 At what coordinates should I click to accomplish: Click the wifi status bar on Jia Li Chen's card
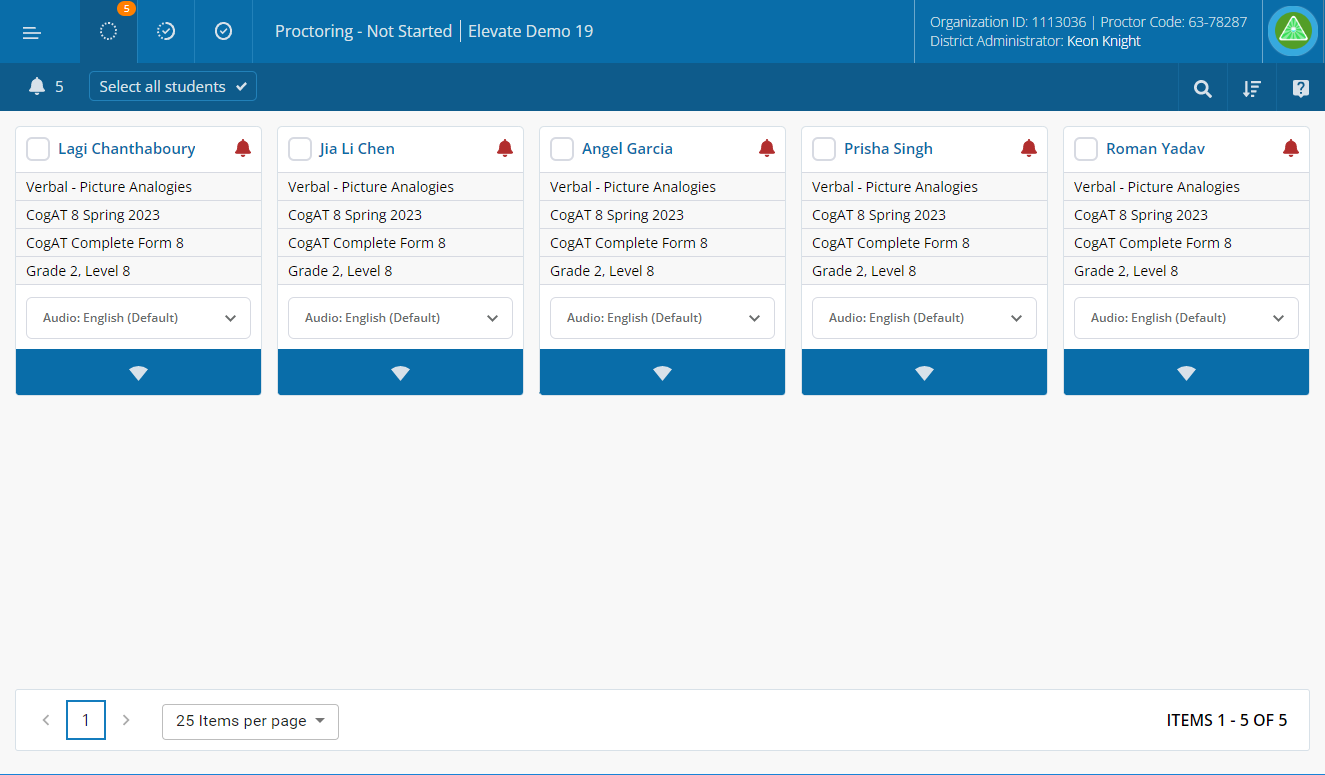(400, 372)
